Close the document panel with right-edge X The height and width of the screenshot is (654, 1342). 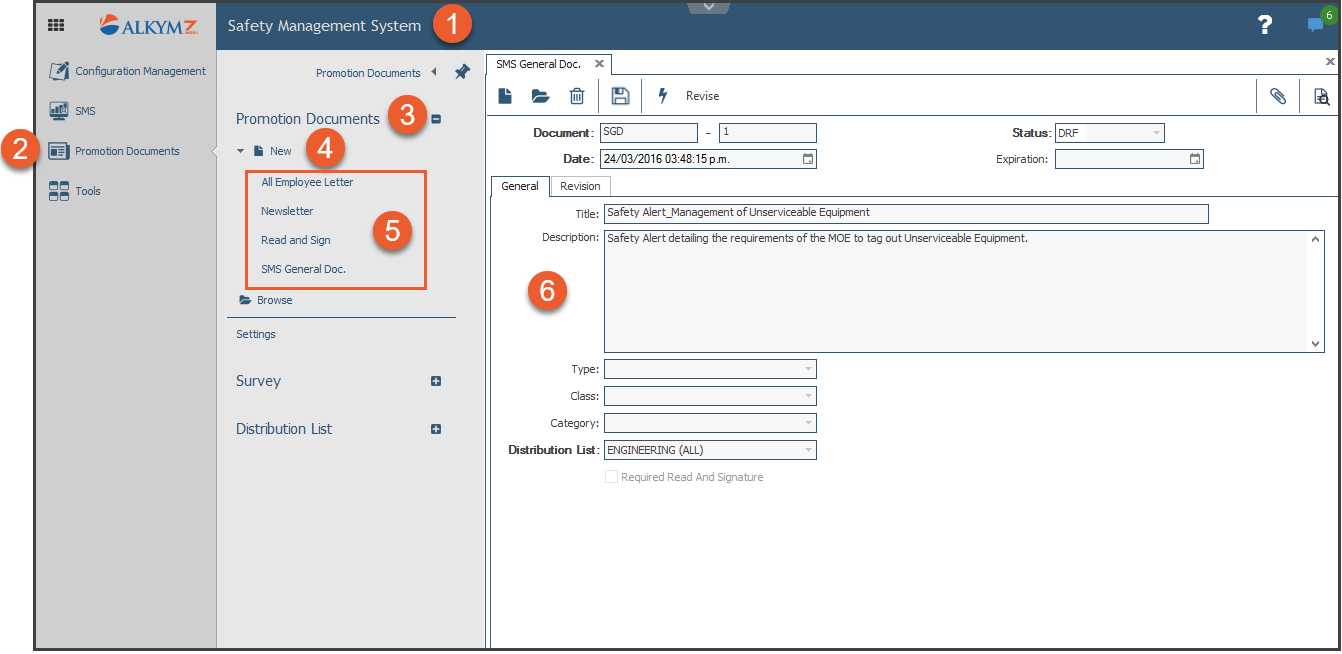pos(1330,62)
